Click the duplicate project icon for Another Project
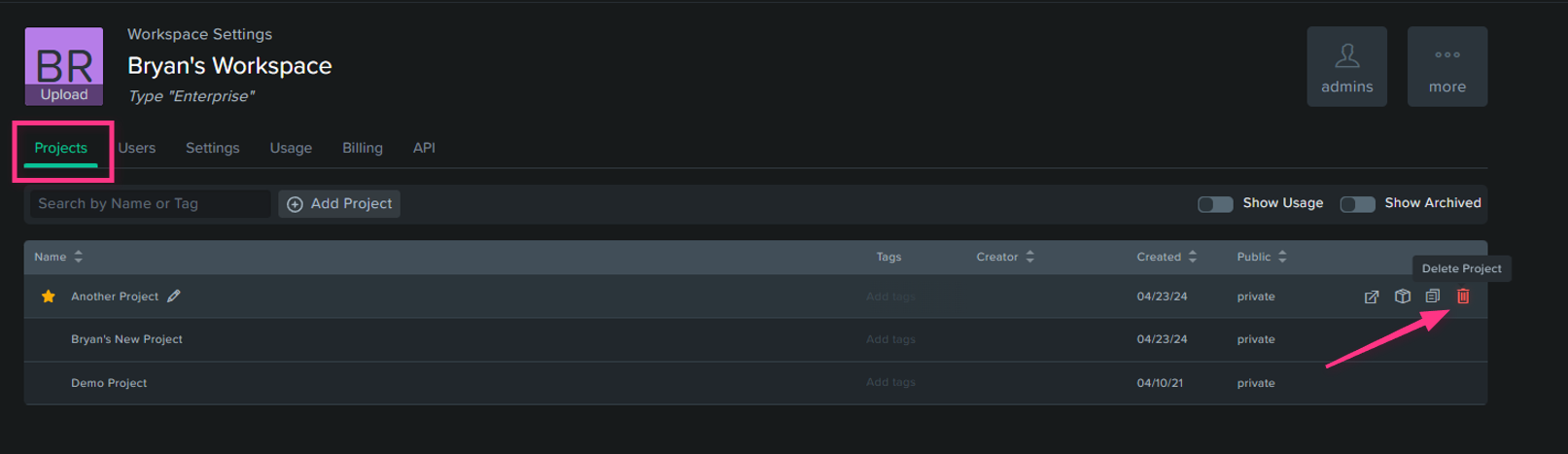Image resolution: width=1568 pixels, height=454 pixels. pyautogui.click(x=1432, y=297)
